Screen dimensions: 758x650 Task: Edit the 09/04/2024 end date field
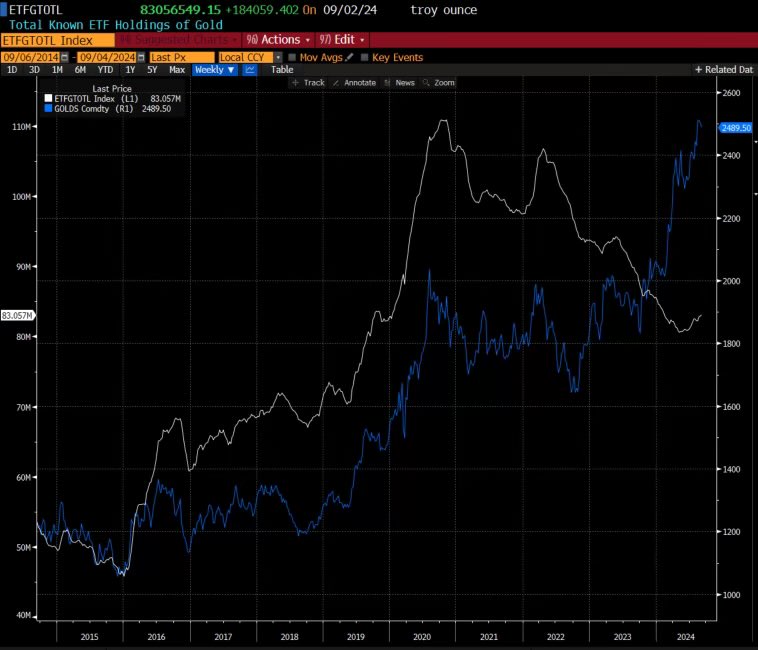point(107,58)
